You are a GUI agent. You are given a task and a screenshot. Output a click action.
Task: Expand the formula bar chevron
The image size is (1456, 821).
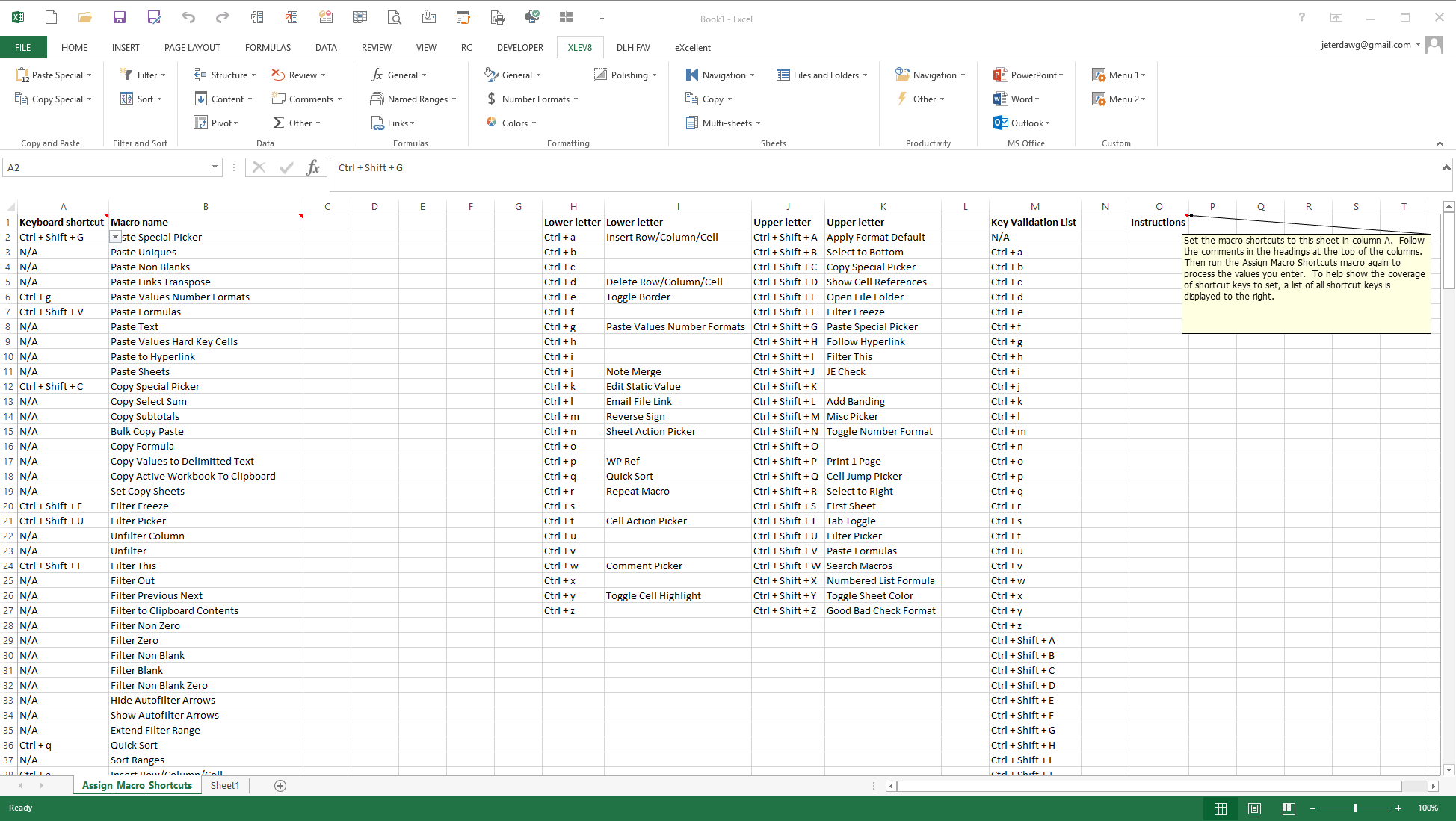click(x=1446, y=168)
